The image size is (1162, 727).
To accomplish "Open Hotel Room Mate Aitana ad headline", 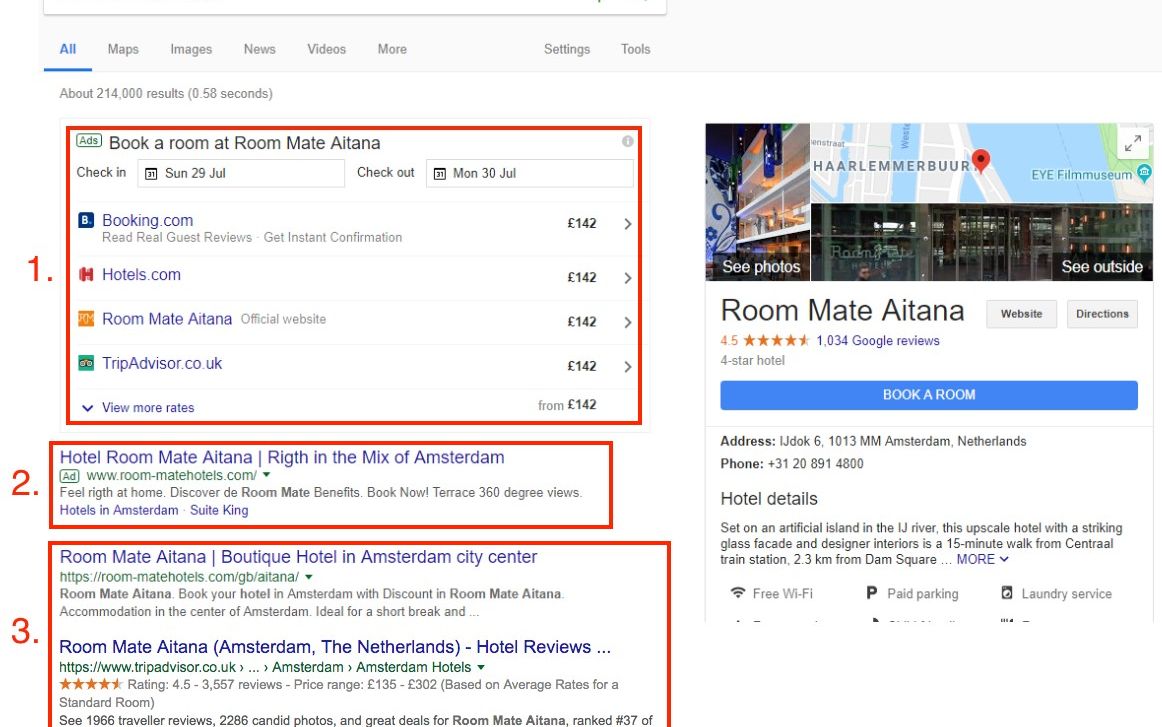I will coord(282,457).
